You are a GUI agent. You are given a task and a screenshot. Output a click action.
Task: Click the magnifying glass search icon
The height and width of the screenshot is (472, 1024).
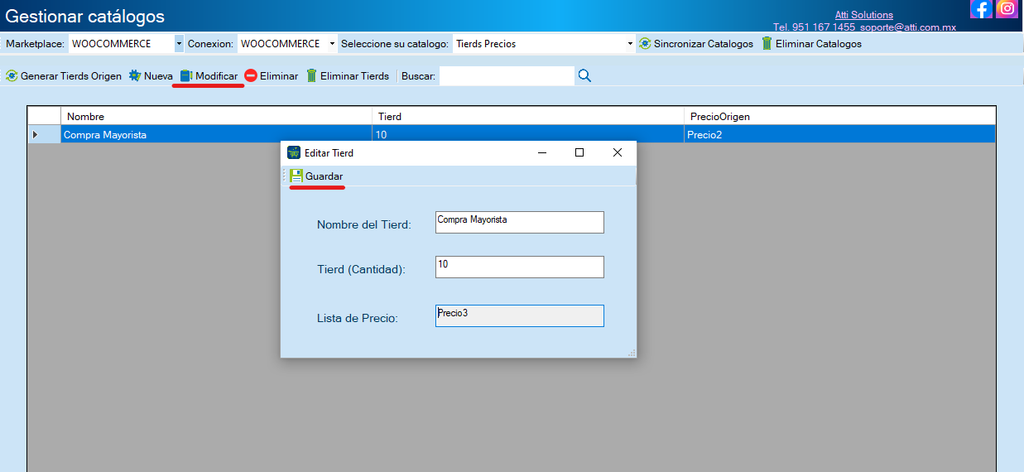pyautogui.click(x=584, y=76)
